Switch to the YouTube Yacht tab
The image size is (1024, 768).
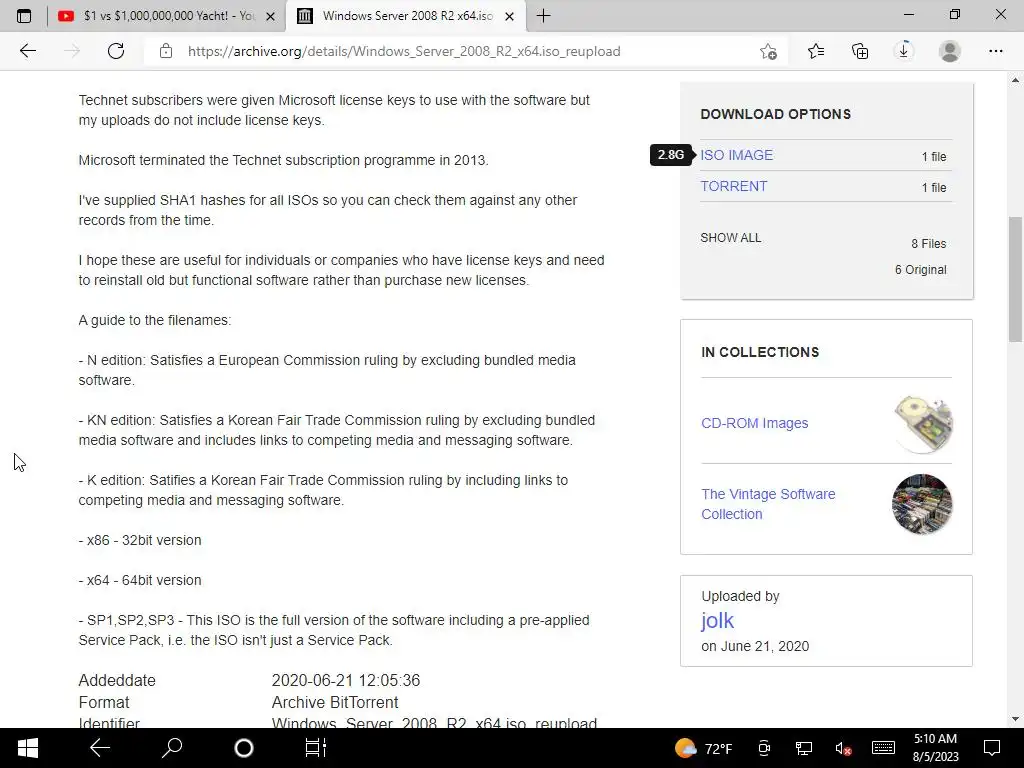coord(166,16)
